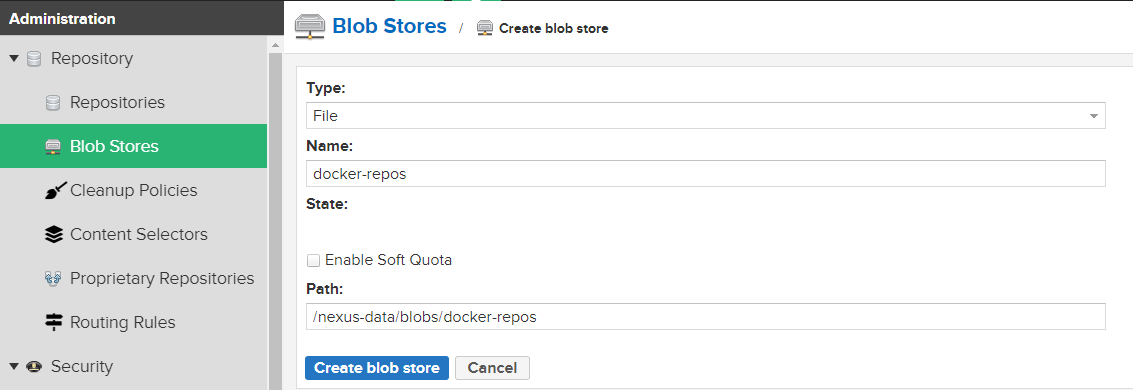1133x390 pixels.
Task: Go to Blob Stores breadcrumb link
Action: click(x=389, y=26)
